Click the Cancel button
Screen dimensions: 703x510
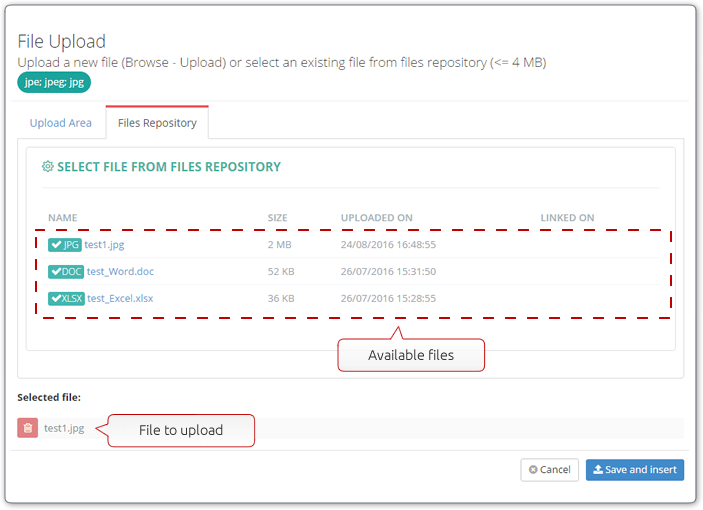(x=550, y=470)
